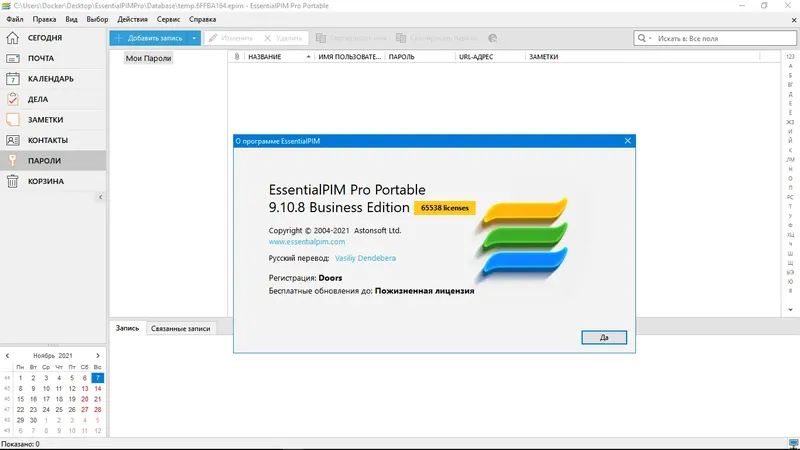The height and width of the screenshot is (450, 800).
Task: Close the inner document with menu bar X
Action: [x=794, y=20]
